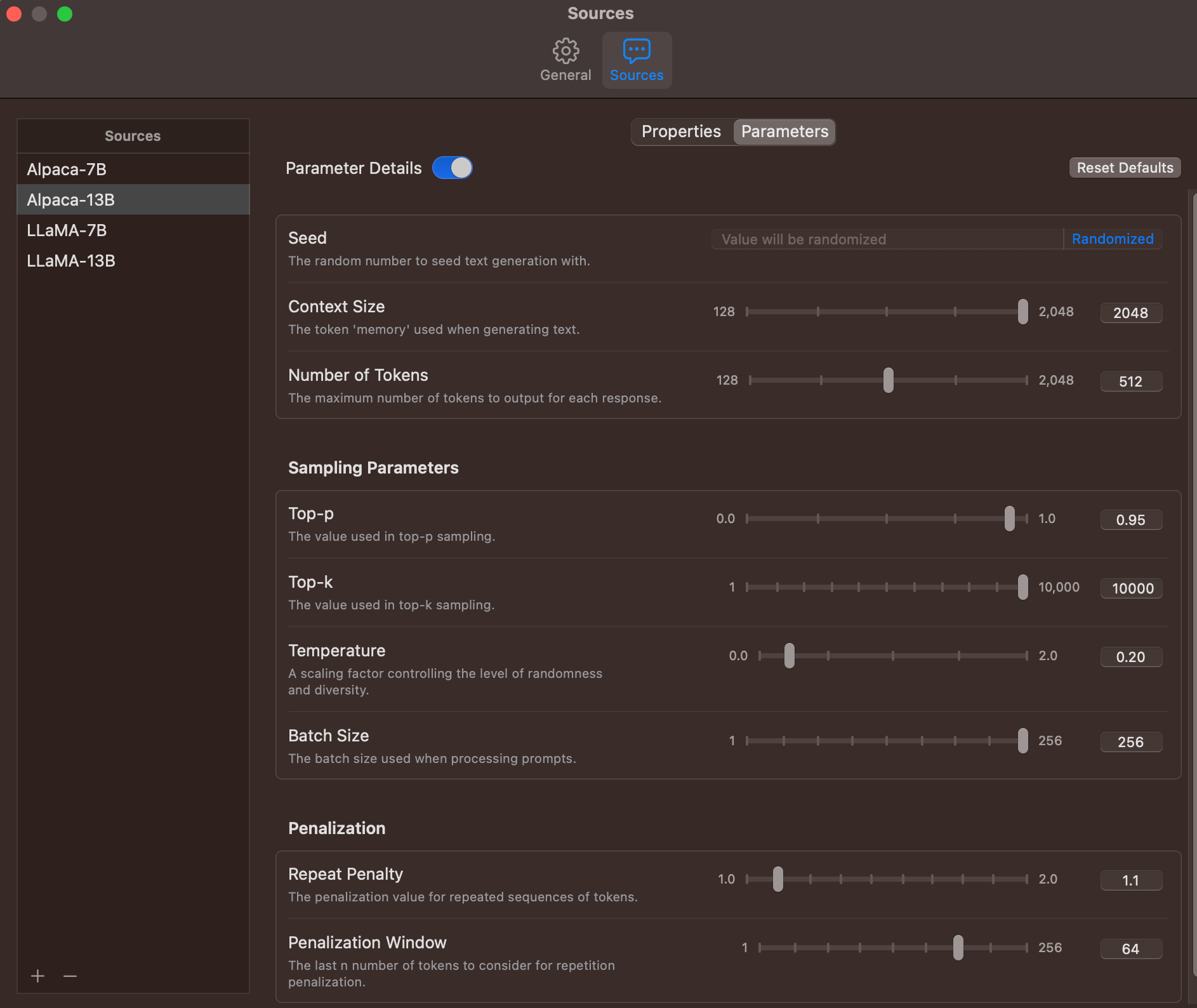Edit the Penalization Window field 64
This screenshot has width=1197, height=1008.
[1131, 949]
